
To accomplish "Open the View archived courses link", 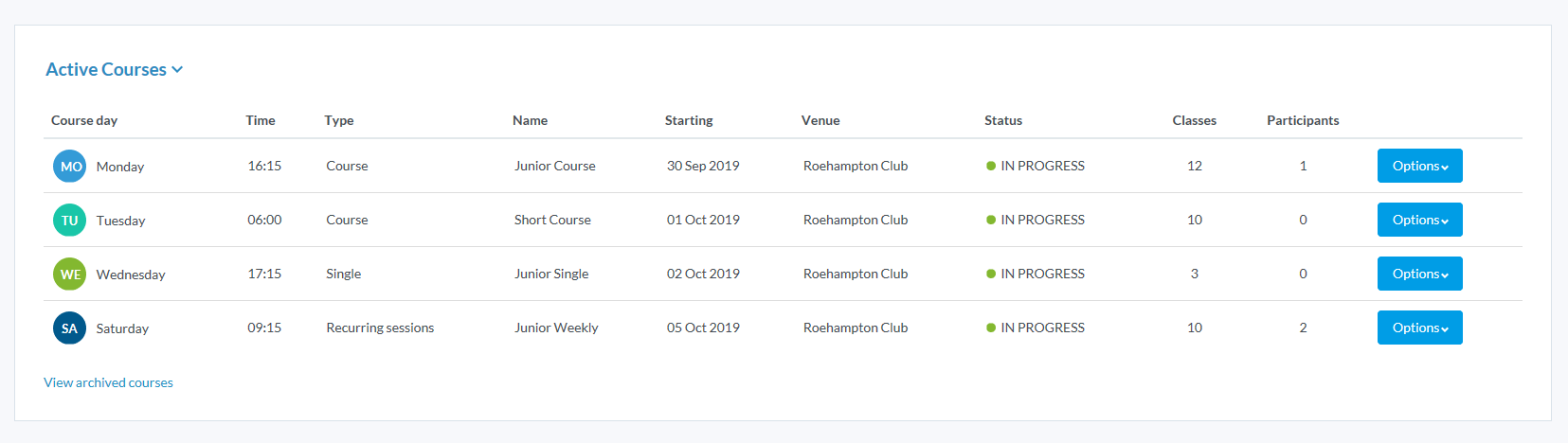I will 108,382.
